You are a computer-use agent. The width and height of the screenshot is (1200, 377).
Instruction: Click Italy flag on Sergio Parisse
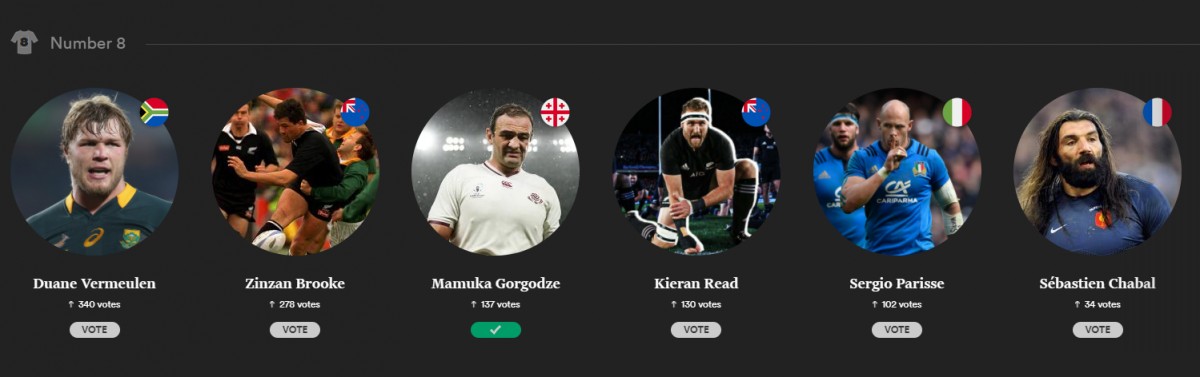coord(957,112)
